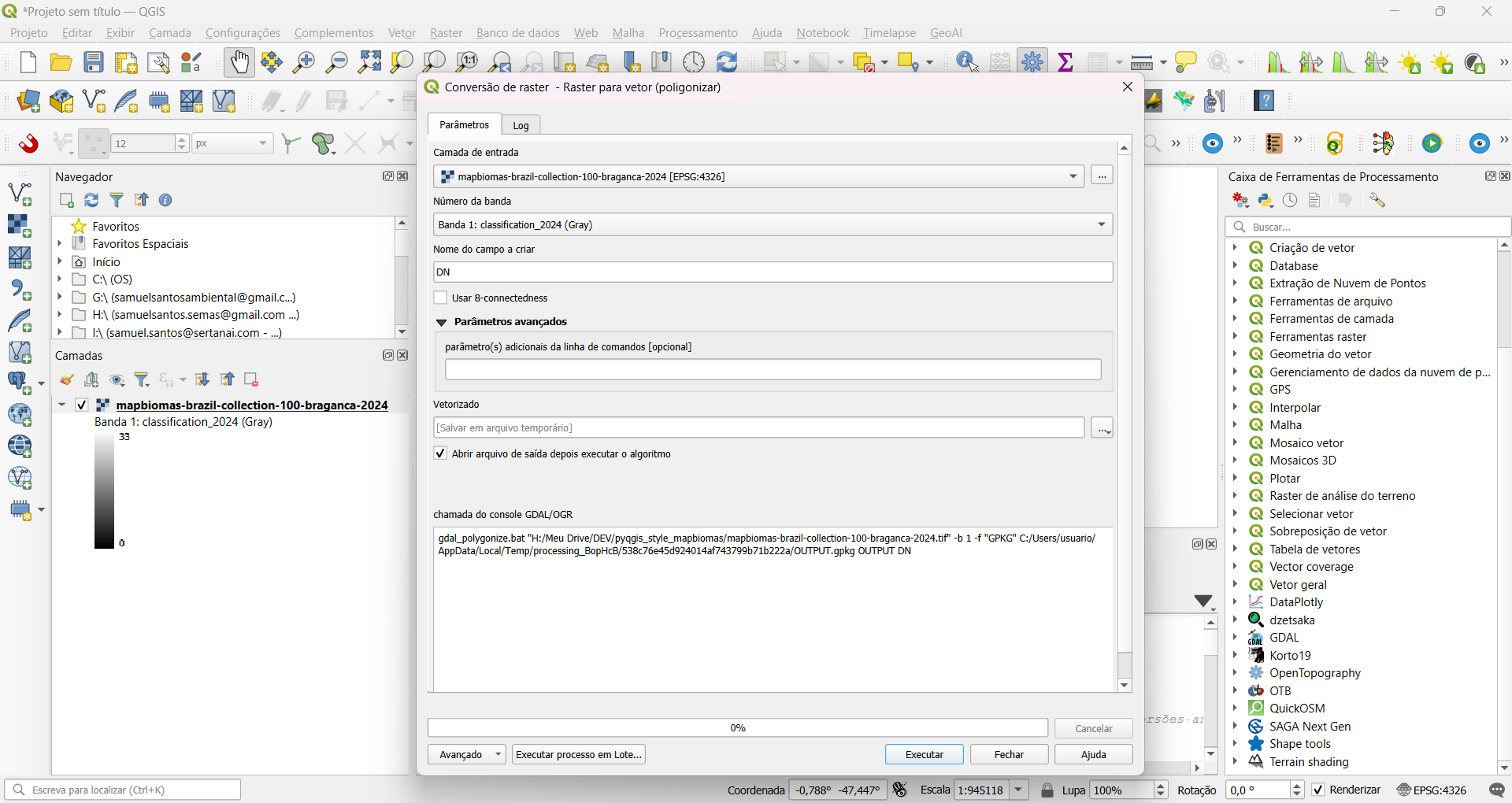
Task: Uncheck Abrir arquivo de saída checkbox
Action: 441,453
